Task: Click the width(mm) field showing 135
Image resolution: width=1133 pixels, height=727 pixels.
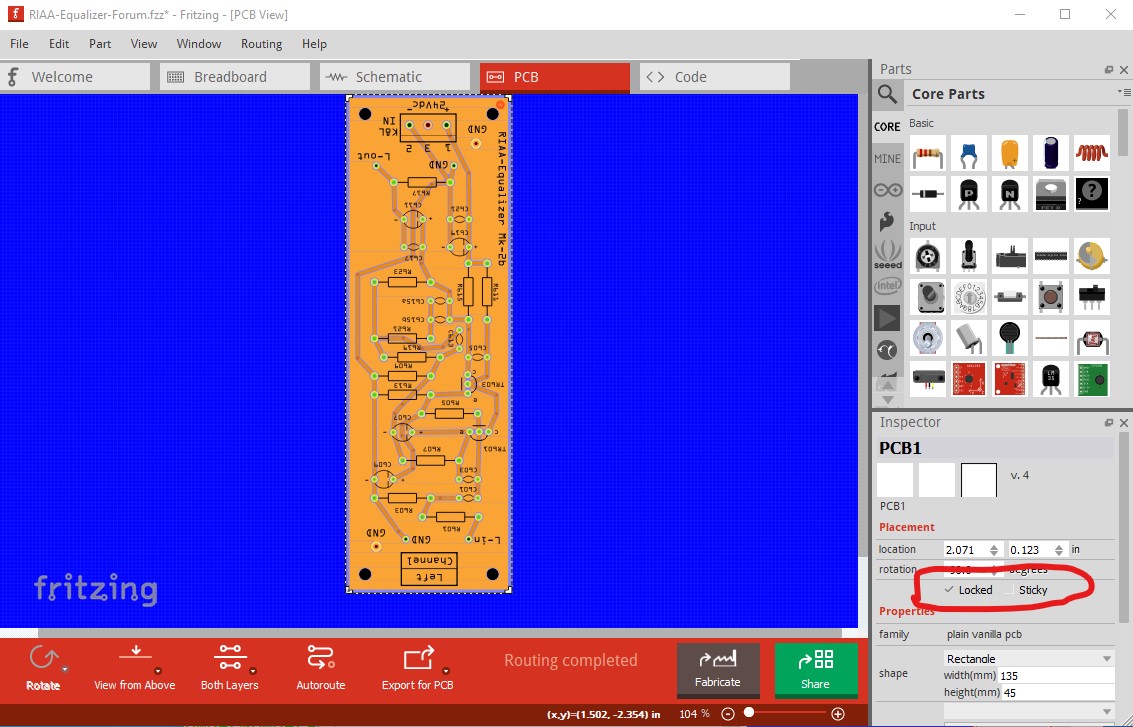Action: [1056, 676]
